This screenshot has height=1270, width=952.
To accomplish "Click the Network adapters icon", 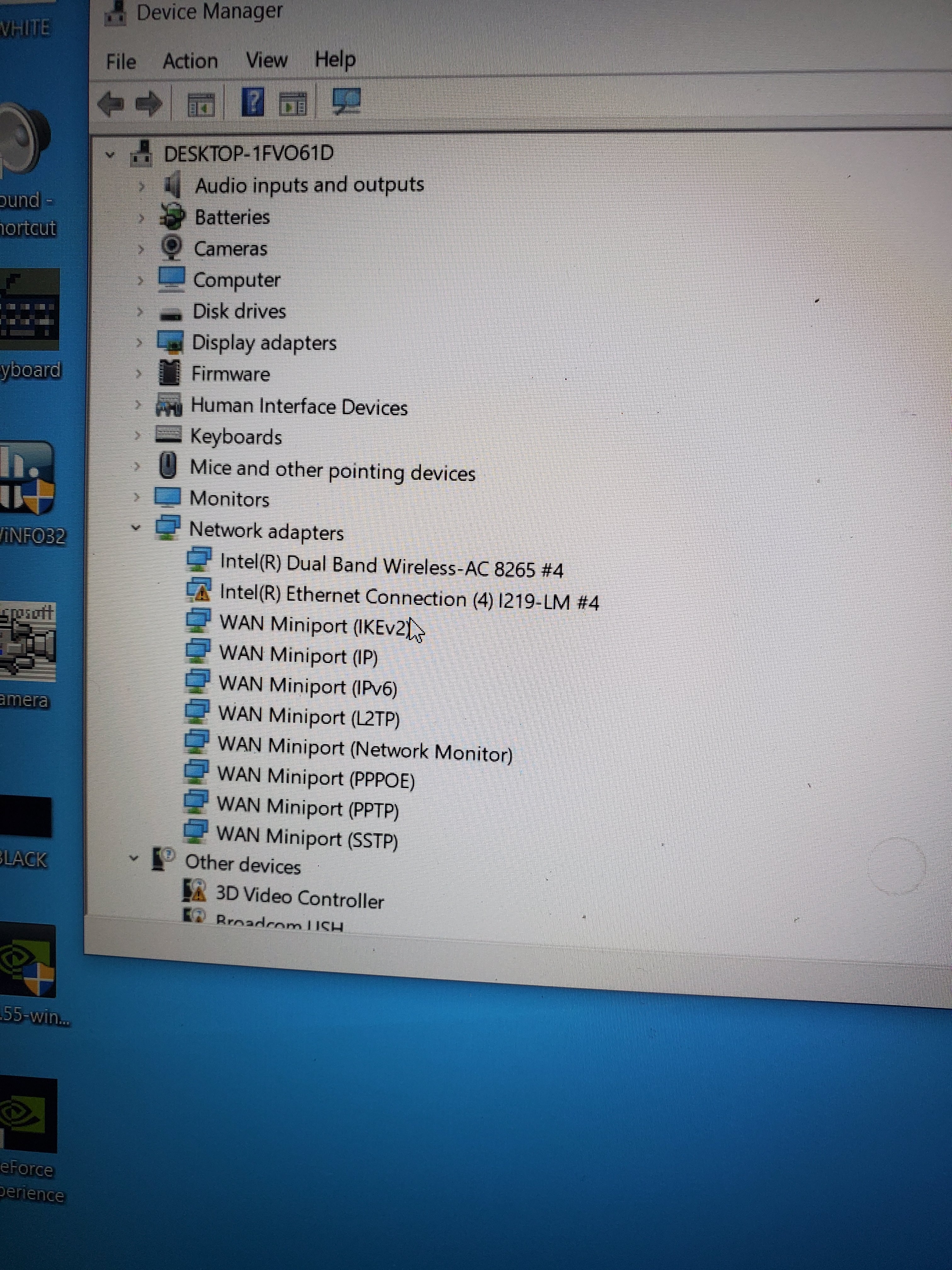I will [x=167, y=527].
